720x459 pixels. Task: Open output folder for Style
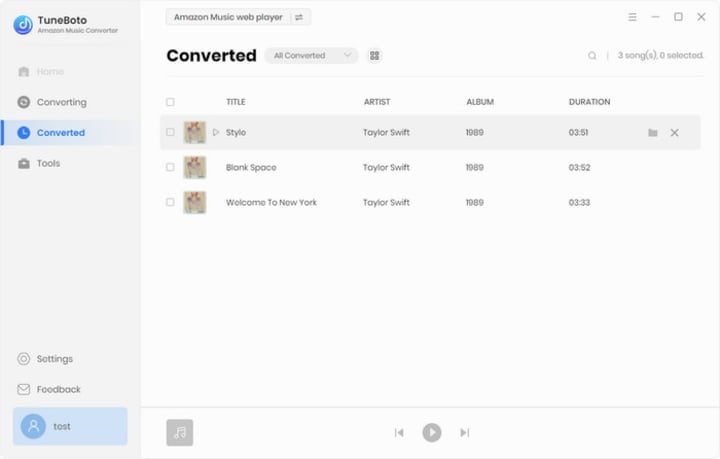pyautogui.click(x=653, y=133)
